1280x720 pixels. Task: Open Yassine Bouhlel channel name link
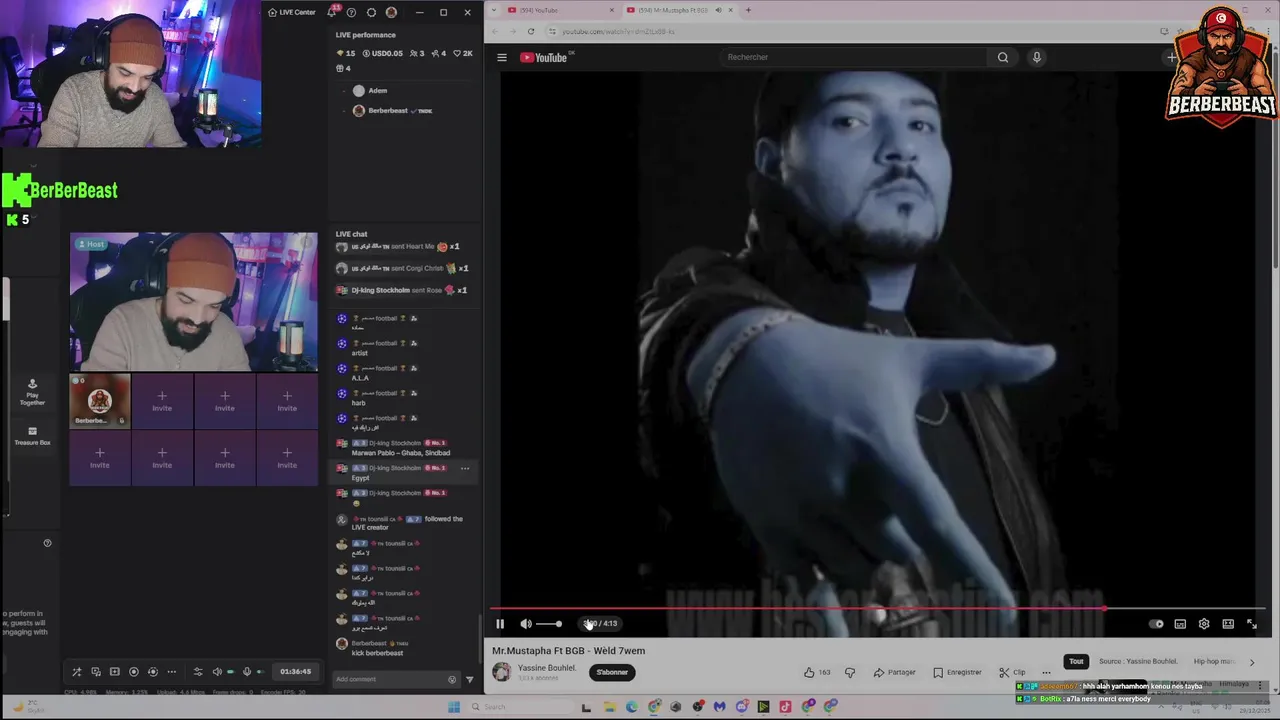pos(547,668)
